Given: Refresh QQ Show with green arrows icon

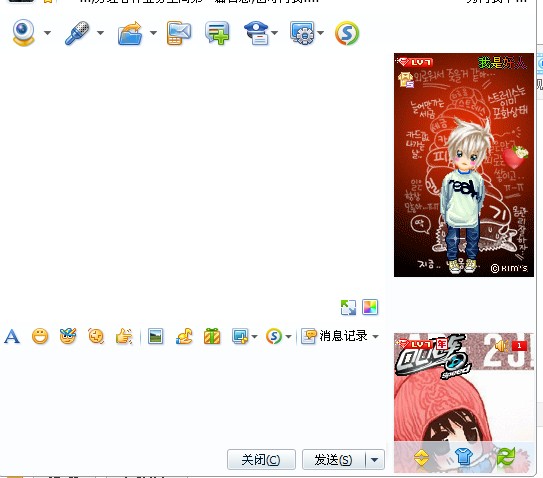Looking at the screenshot, I should coord(506,457).
